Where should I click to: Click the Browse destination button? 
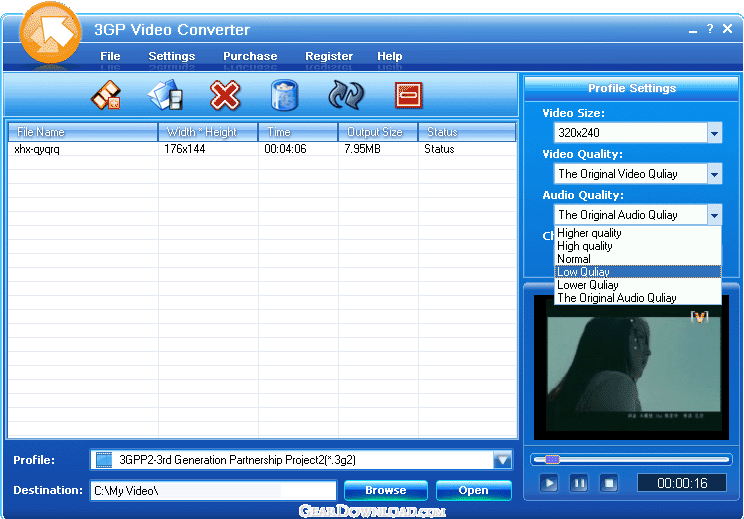(386, 490)
